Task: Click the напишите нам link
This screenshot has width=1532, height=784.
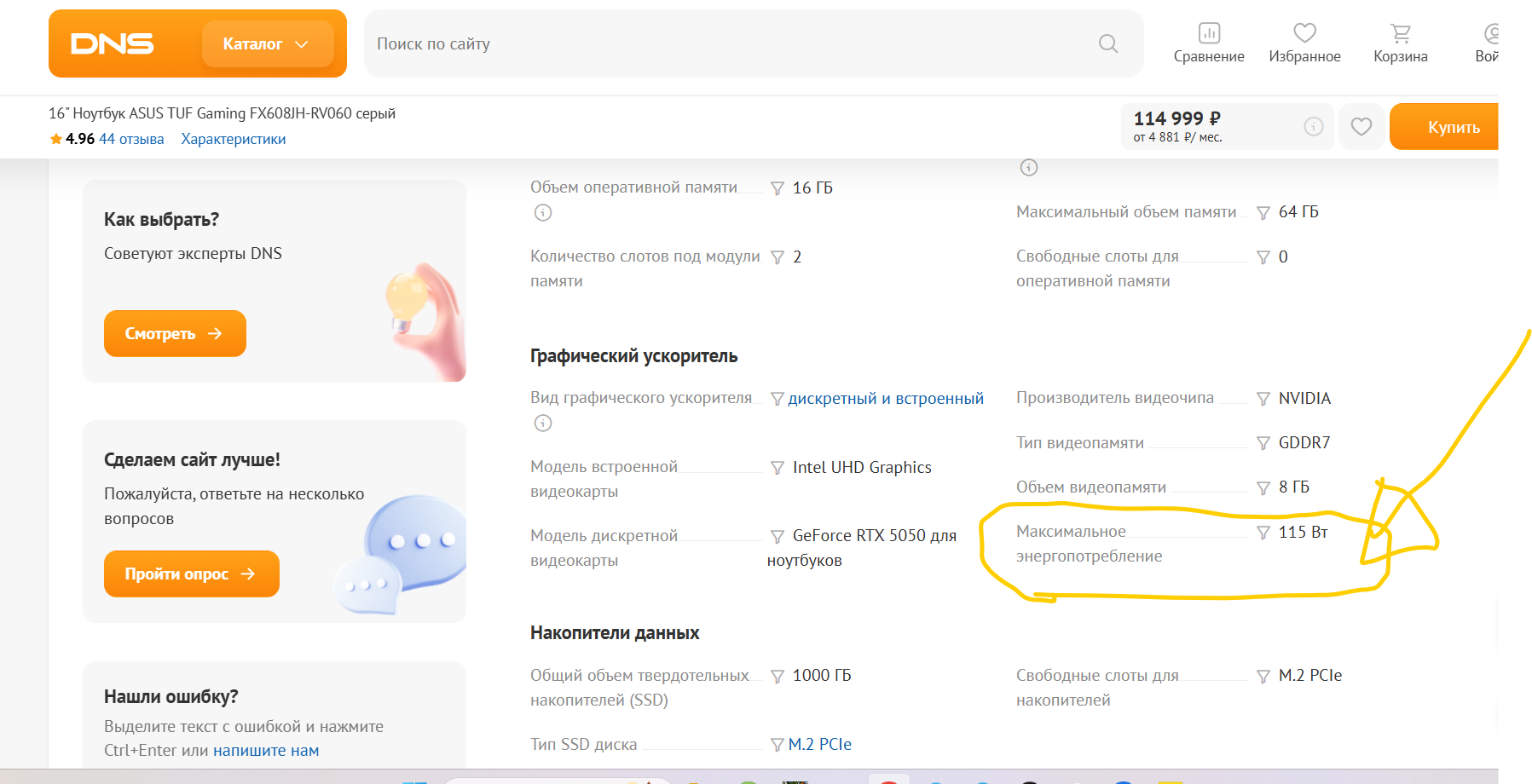Action: click(266, 751)
